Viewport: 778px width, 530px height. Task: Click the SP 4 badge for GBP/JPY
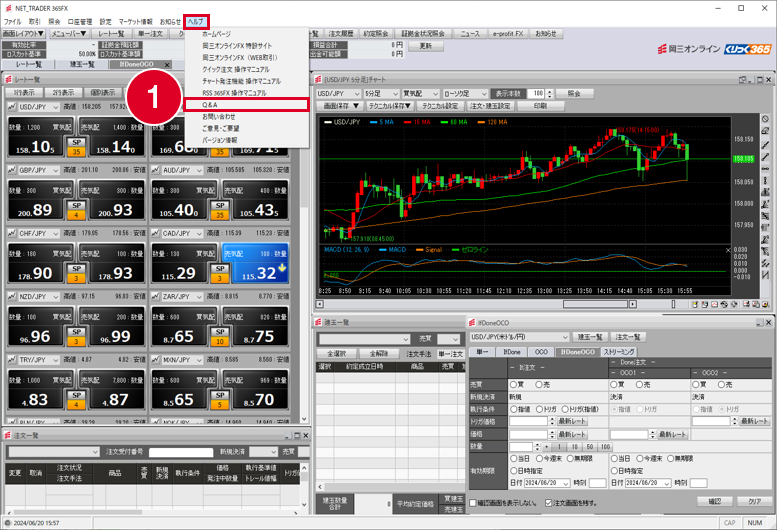76,210
